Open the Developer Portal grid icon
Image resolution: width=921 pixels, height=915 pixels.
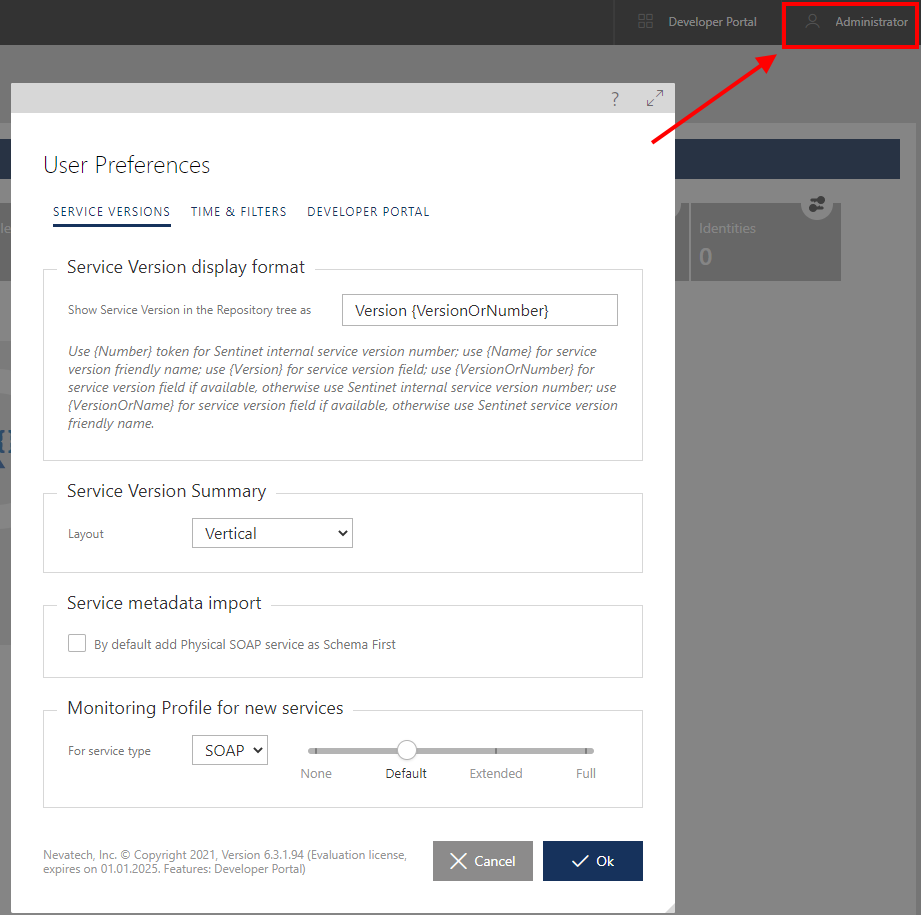645,22
